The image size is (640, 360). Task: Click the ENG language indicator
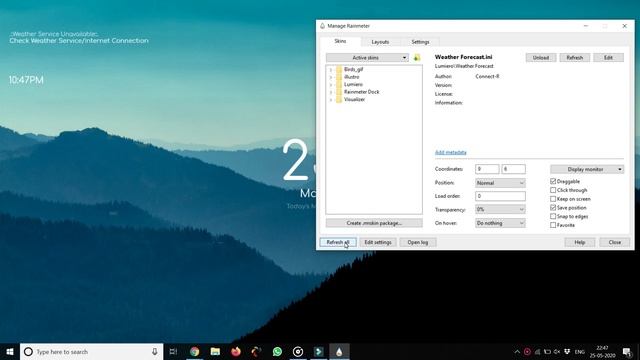tap(580, 352)
